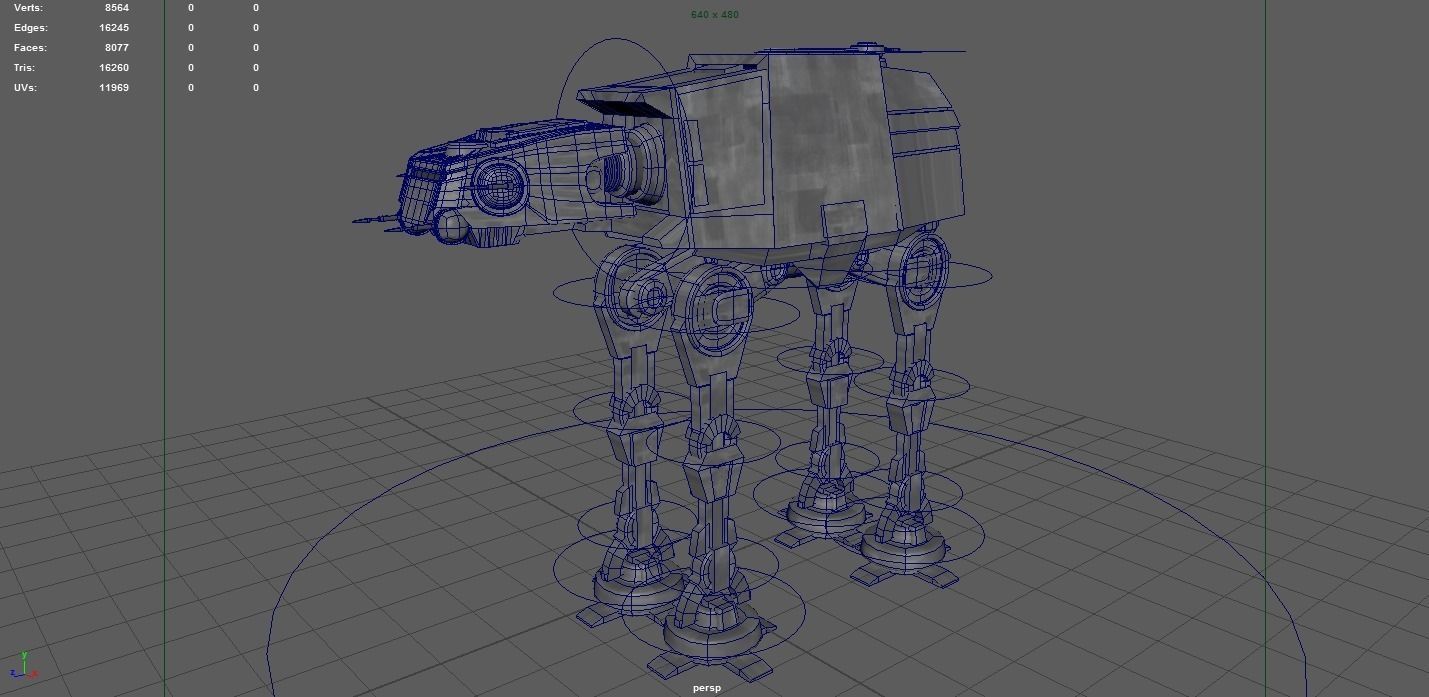1429x697 pixels.
Task: Click the Tris: label in heads-up display
Action: tap(24, 68)
